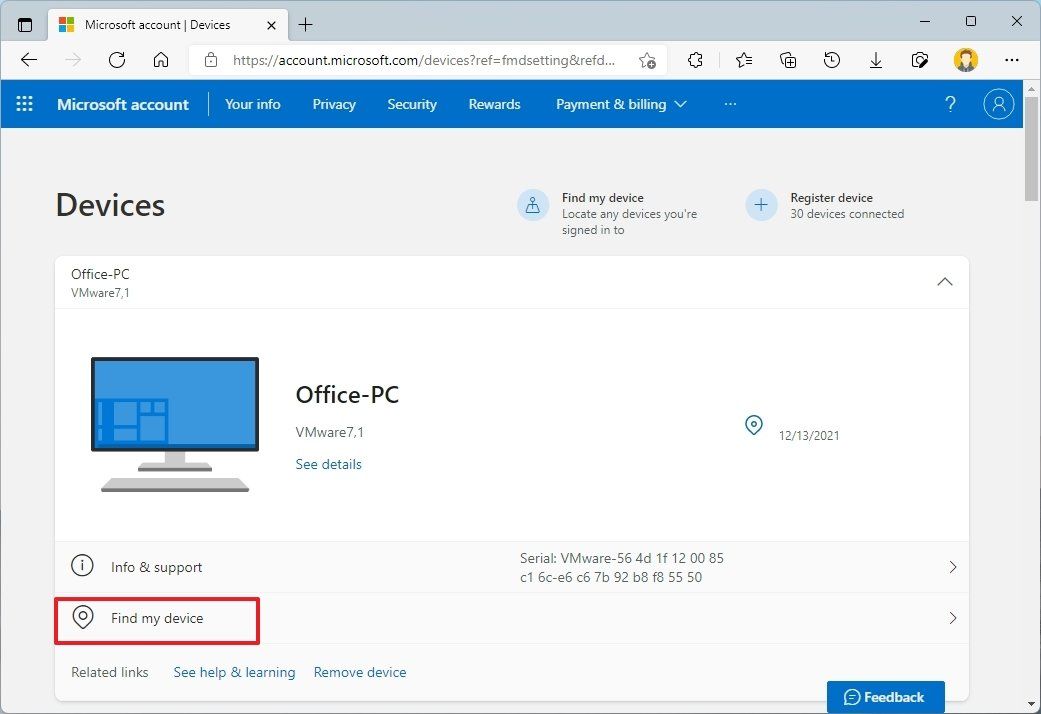
Task: Switch to the Privacy section
Action: point(333,103)
